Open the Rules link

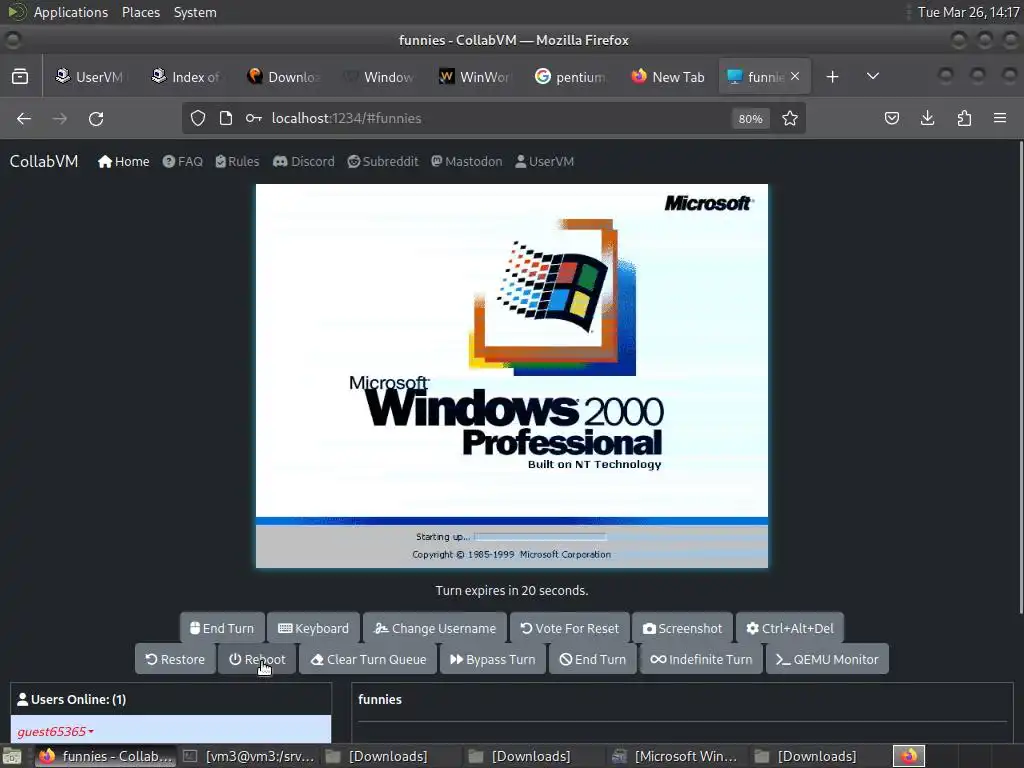coord(237,161)
